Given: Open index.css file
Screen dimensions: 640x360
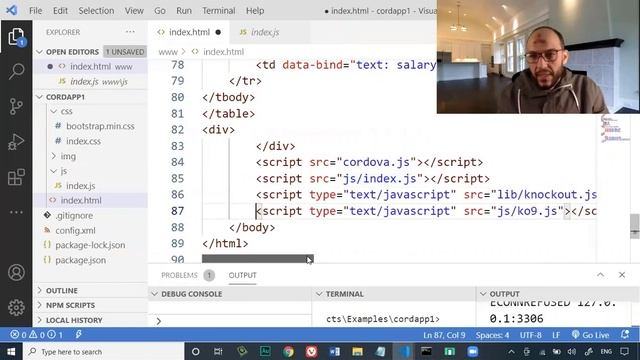Looking at the screenshot, I should [x=83, y=141].
